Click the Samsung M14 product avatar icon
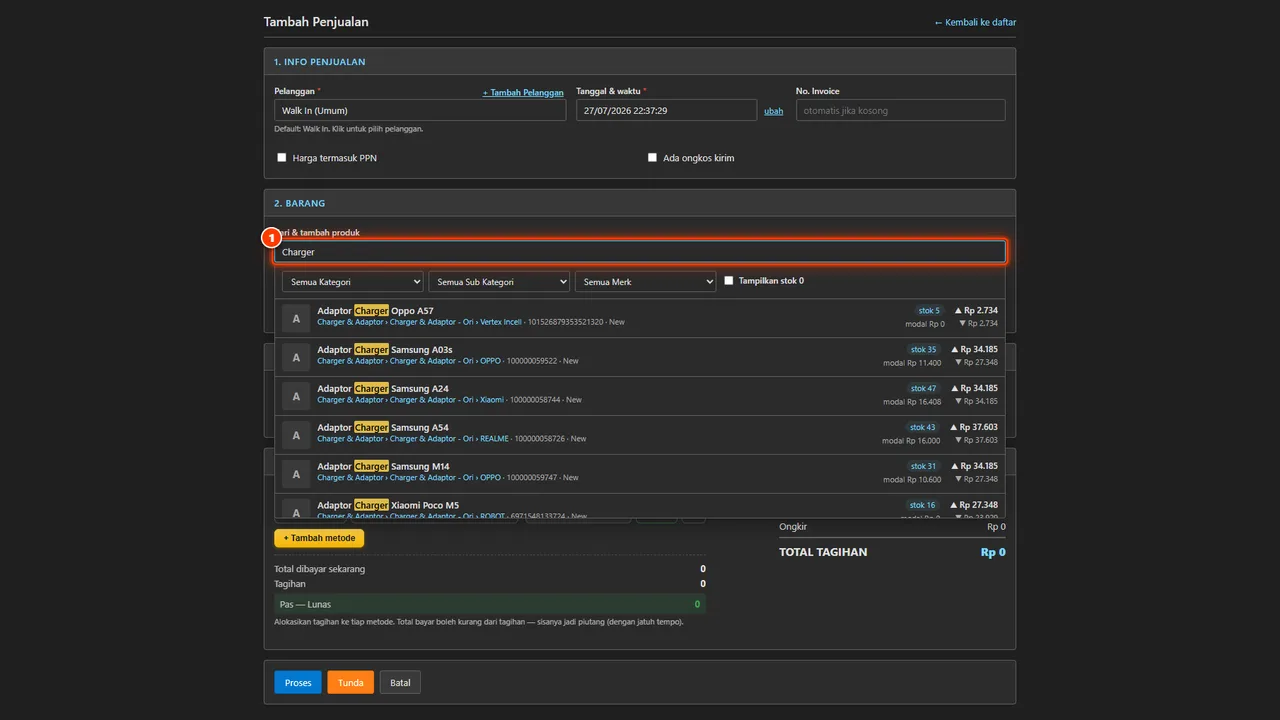 [x=296, y=474]
